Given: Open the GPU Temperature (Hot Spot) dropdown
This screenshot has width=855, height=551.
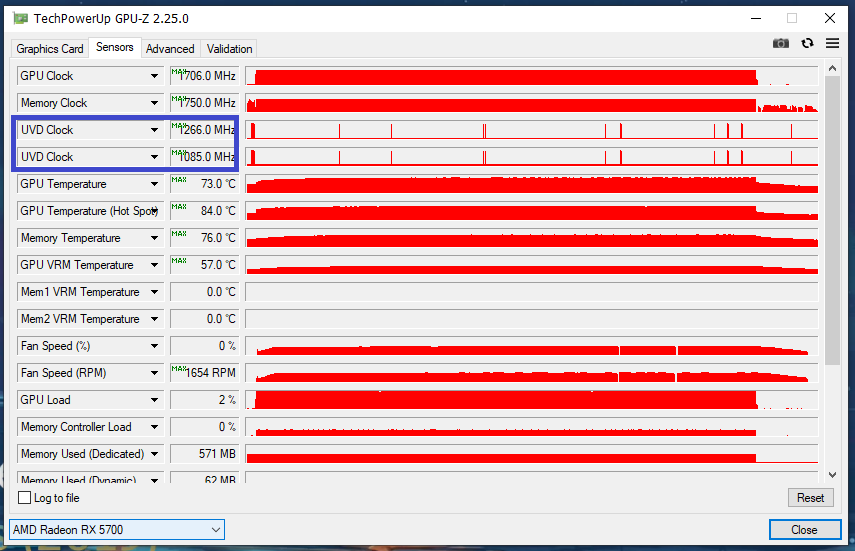Looking at the screenshot, I should pos(155,211).
